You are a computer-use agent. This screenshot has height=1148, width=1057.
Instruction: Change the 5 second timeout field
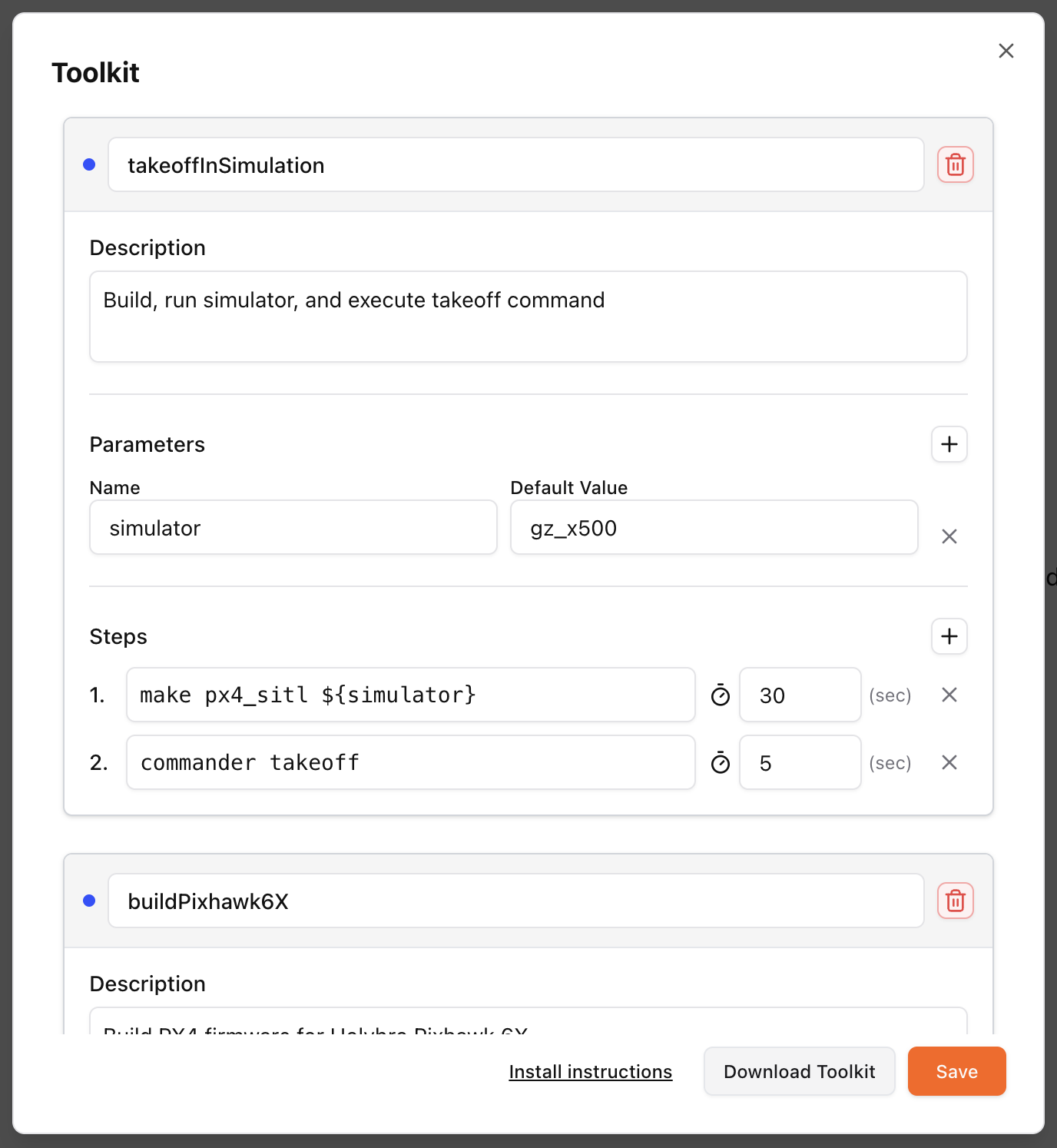(x=800, y=762)
